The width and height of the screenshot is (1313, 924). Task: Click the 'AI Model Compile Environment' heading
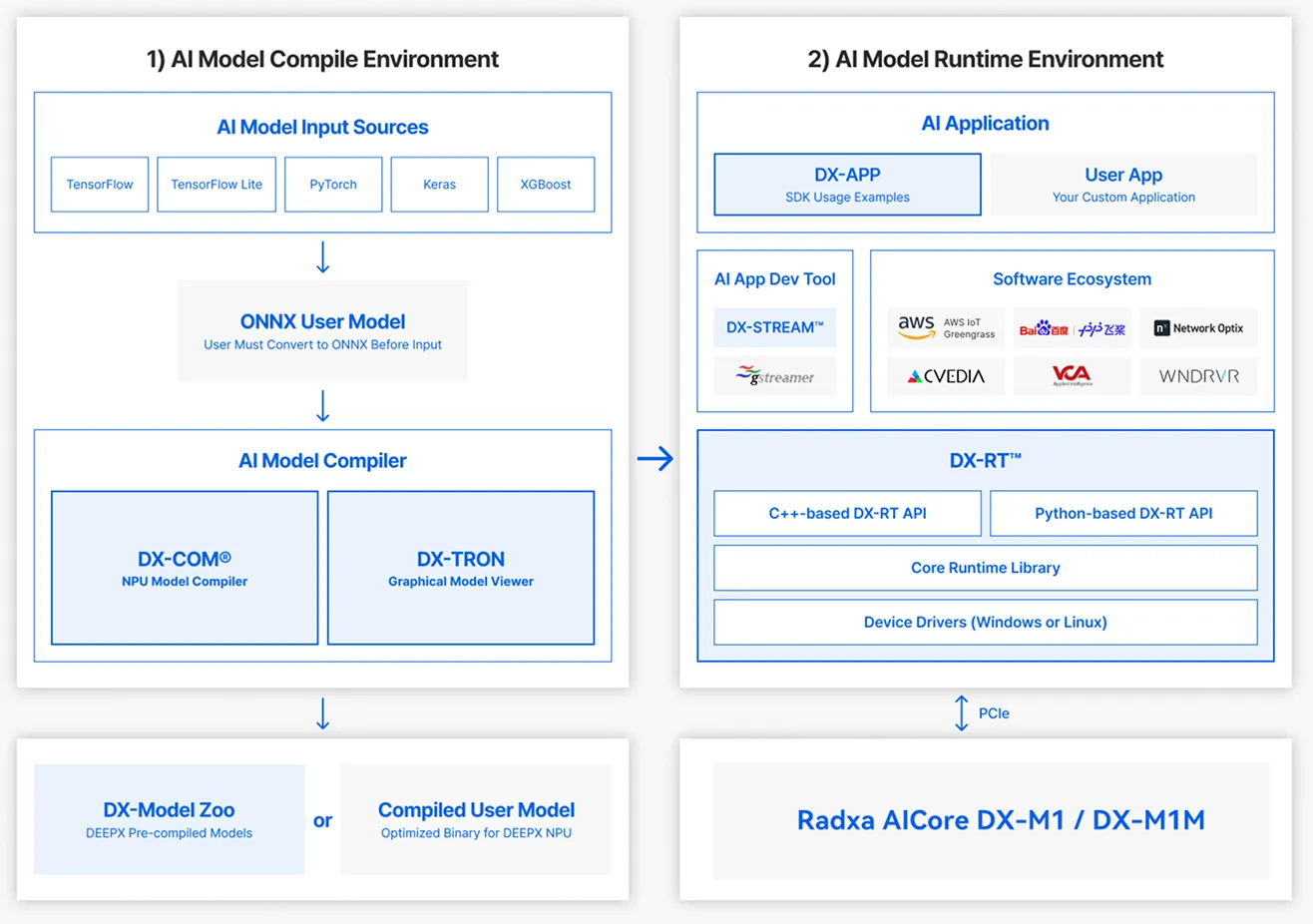(x=322, y=59)
